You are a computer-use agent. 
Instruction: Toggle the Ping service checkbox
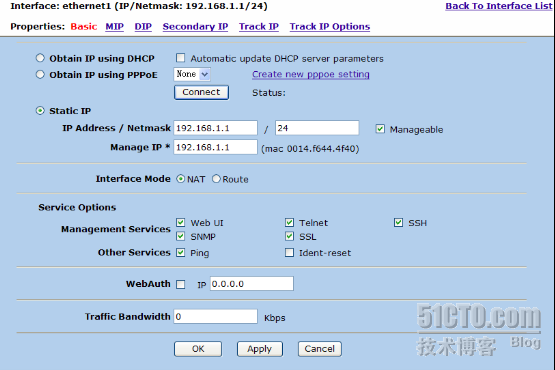click(181, 252)
